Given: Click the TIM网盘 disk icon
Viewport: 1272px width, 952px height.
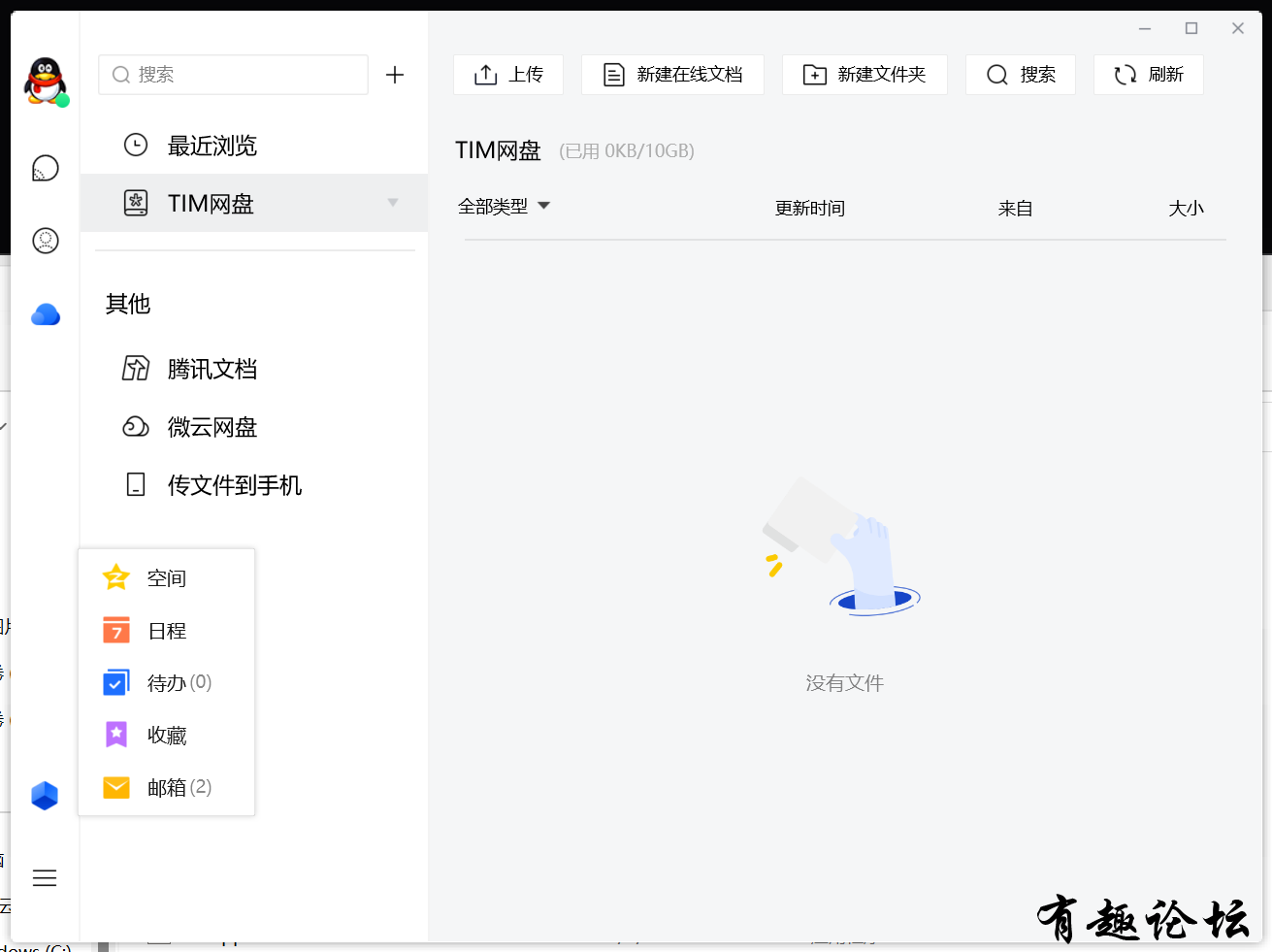Looking at the screenshot, I should pyautogui.click(x=136, y=203).
